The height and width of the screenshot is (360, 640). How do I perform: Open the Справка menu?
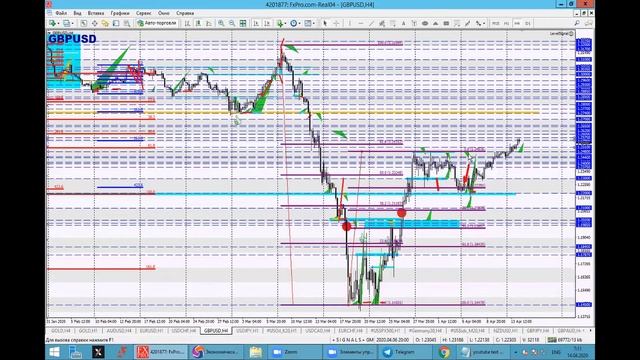click(185, 13)
